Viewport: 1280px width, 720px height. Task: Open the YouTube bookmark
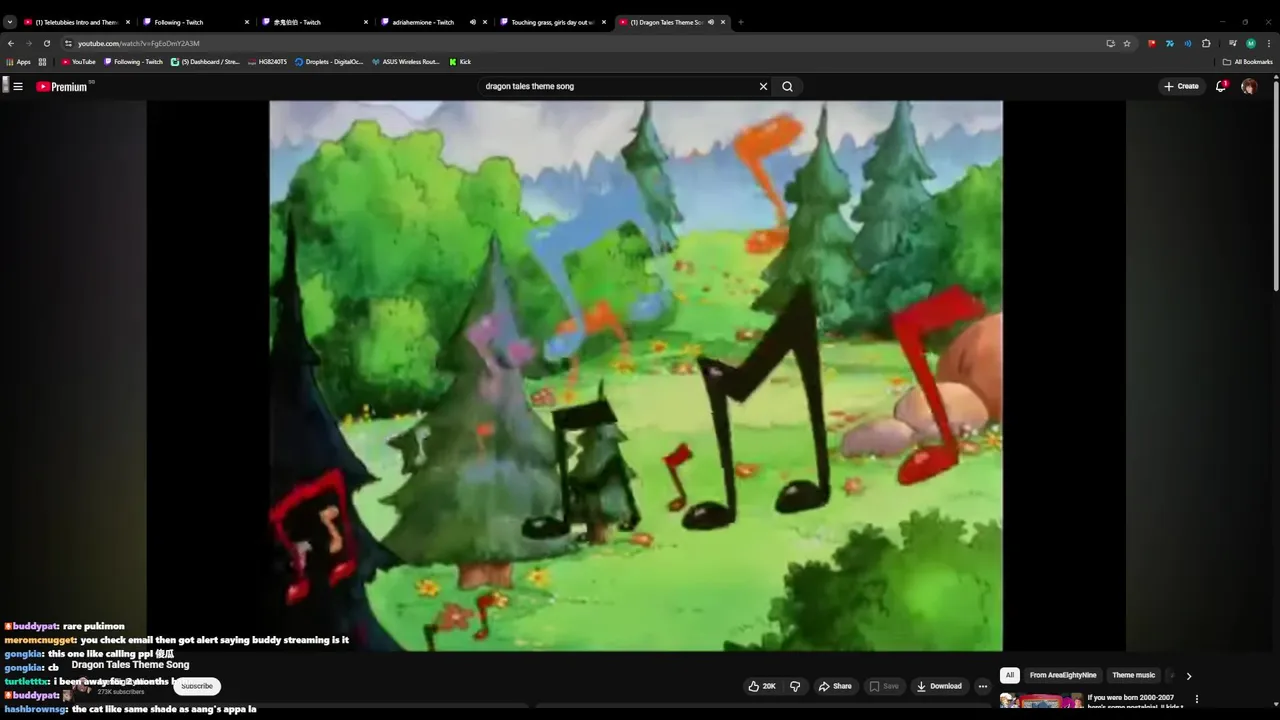tap(79, 62)
